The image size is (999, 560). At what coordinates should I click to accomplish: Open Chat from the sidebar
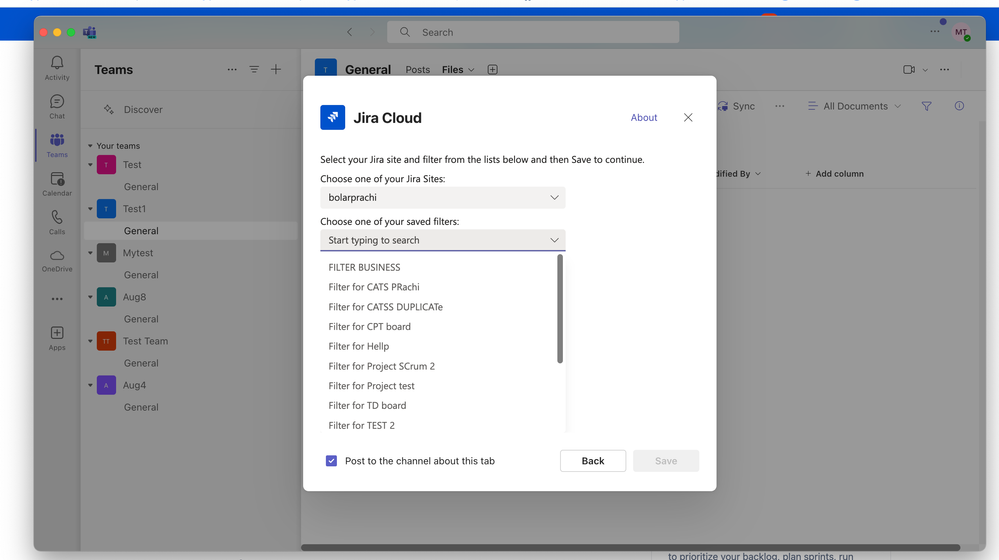[x=57, y=101]
